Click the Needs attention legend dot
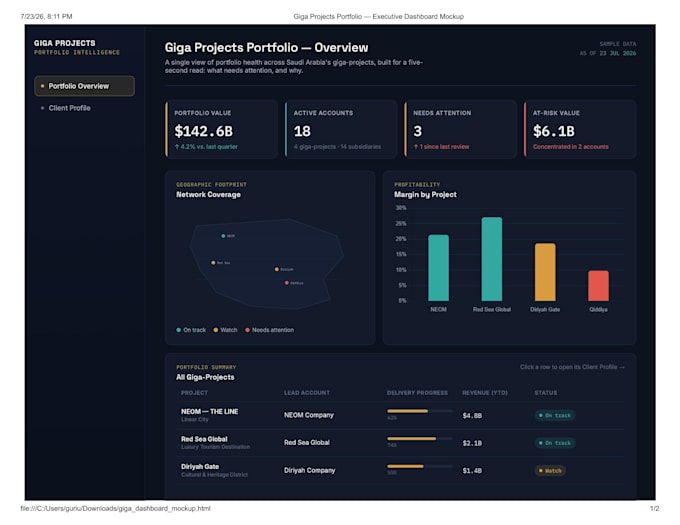 tap(247, 330)
